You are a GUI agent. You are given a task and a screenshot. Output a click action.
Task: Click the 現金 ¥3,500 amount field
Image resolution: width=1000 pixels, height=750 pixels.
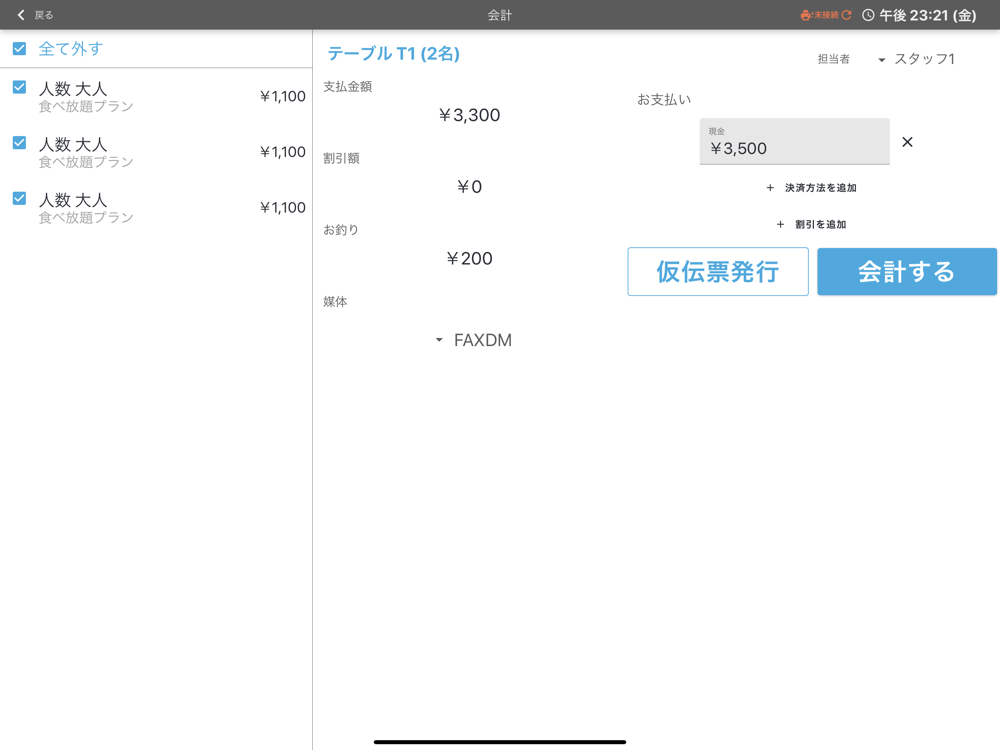pyautogui.click(x=794, y=143)
